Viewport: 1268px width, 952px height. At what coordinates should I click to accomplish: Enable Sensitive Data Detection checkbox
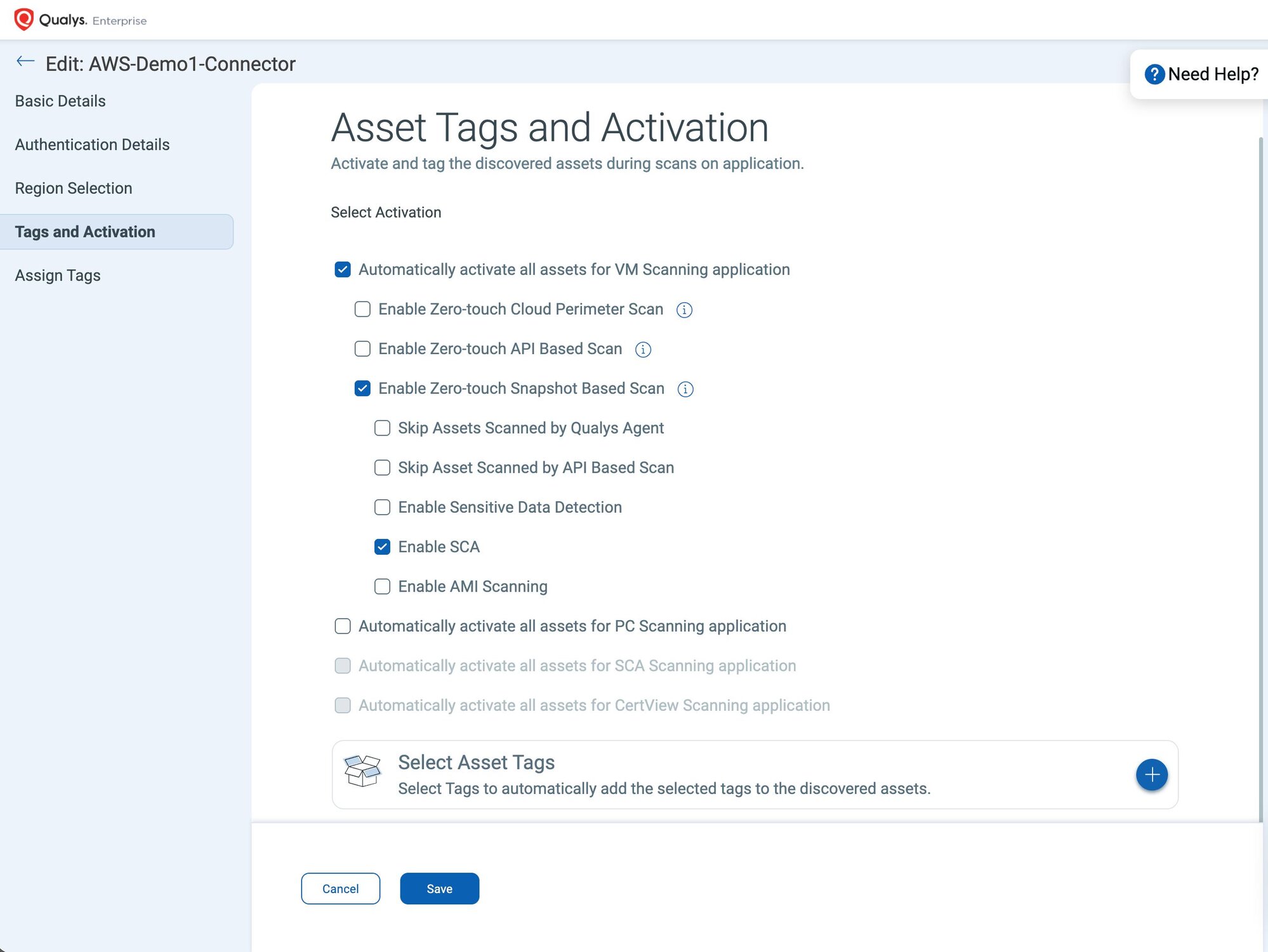click(382, 507)
